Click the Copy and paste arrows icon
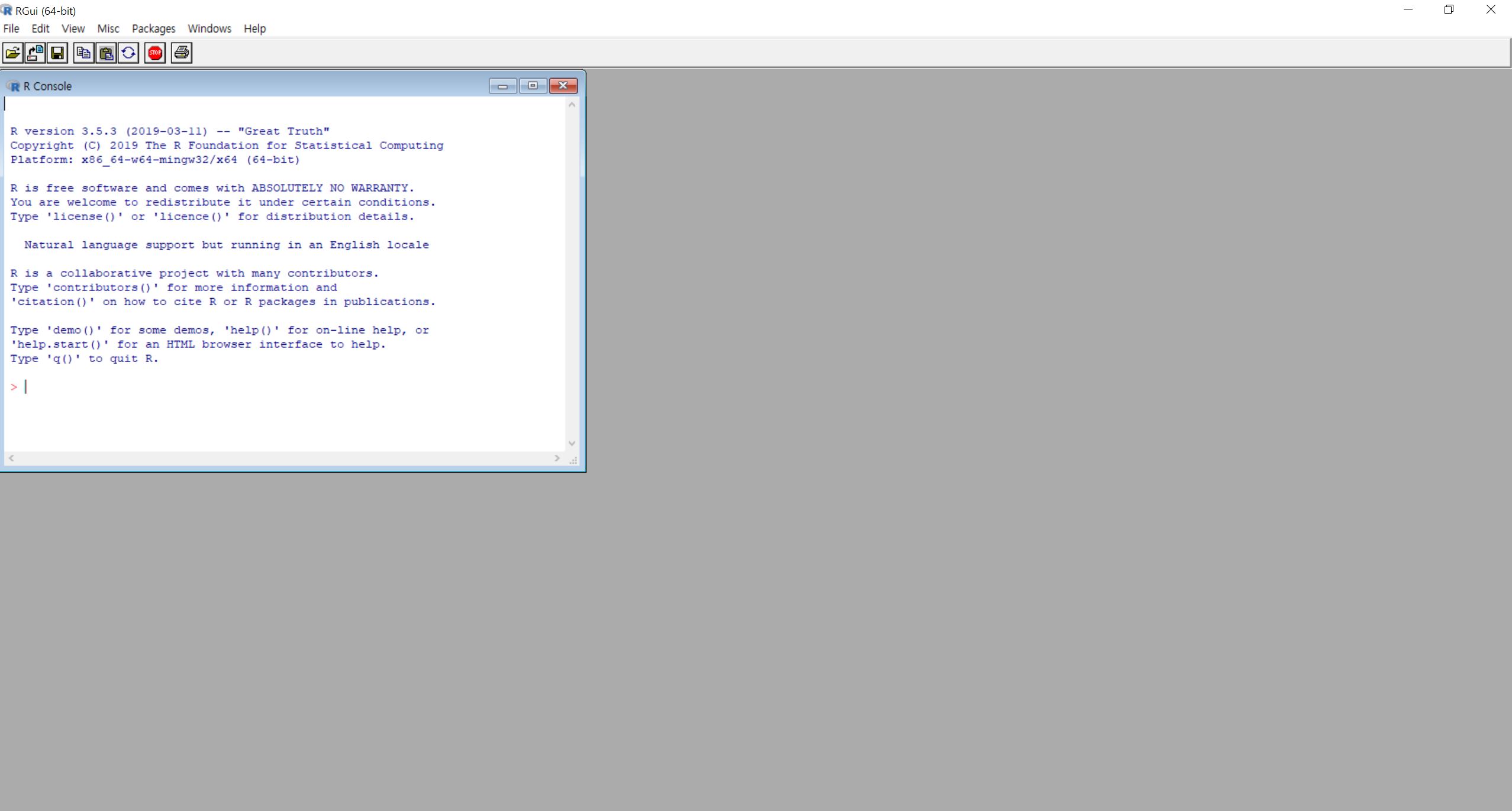Image resolution: width=1512 pixels, height=811 pixels. click(128, 53)
